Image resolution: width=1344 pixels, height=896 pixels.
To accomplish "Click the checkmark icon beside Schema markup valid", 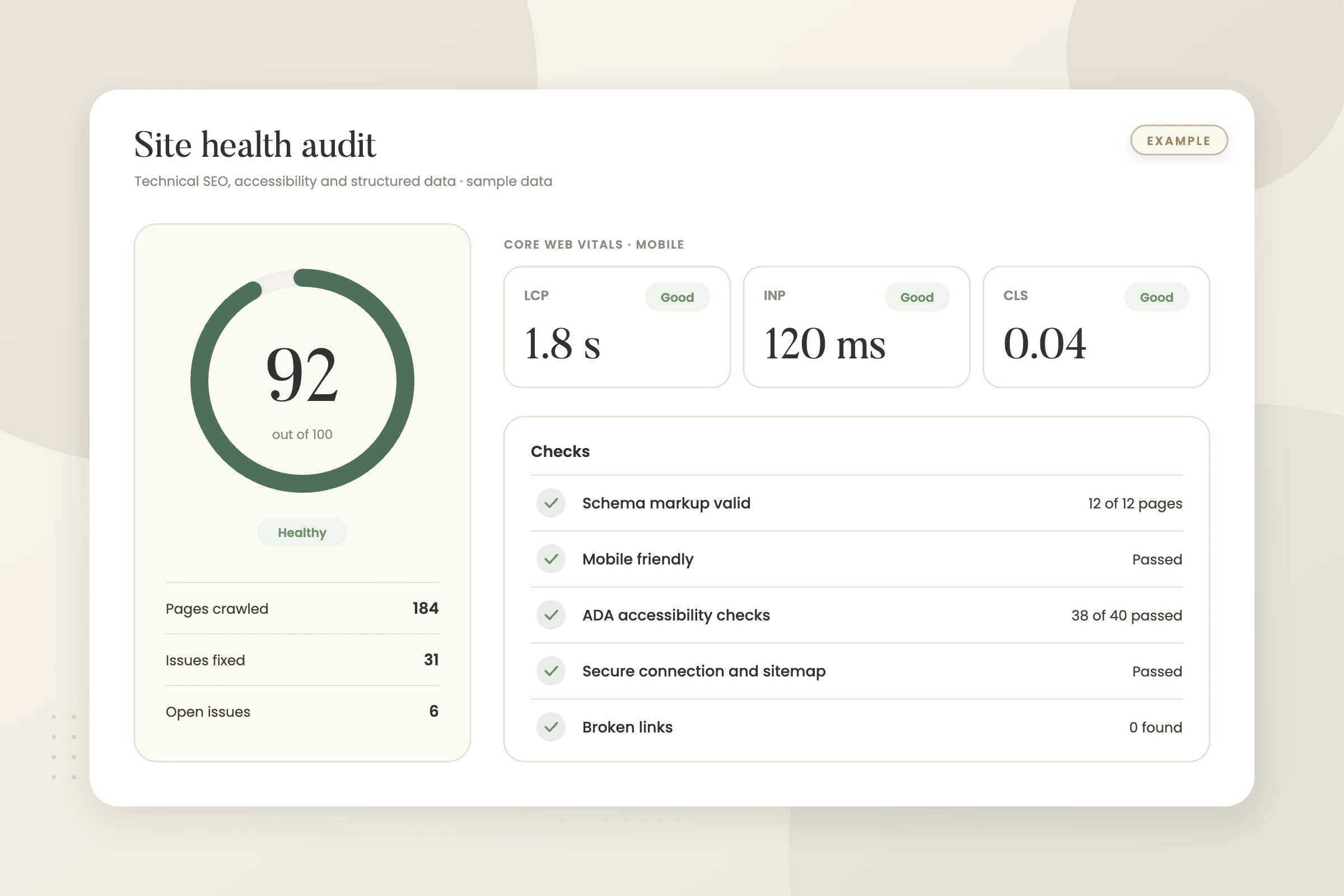I will 551,503.
